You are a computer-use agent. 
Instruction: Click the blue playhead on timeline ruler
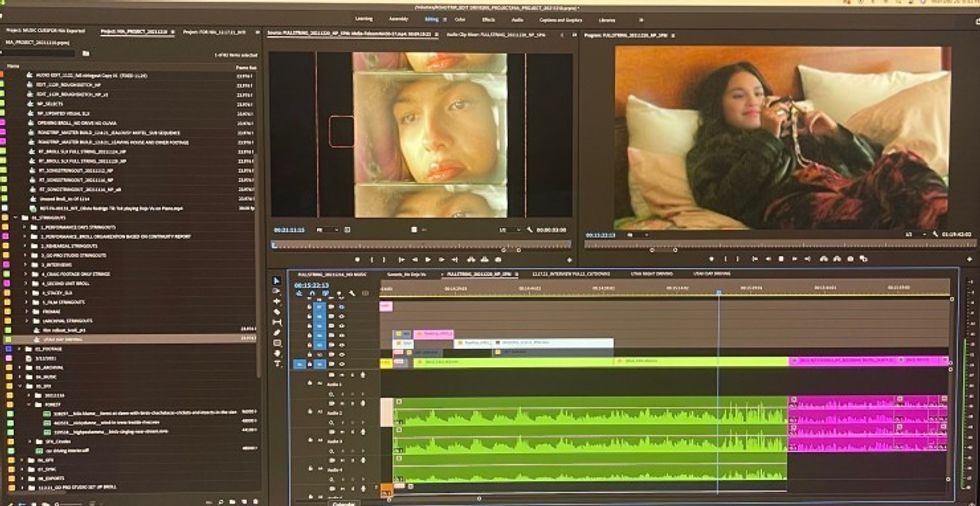(x=718, y=292)
